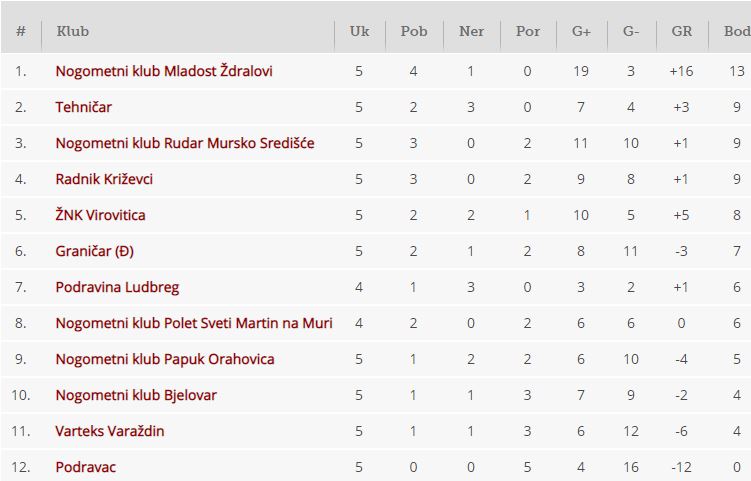Viewport: 751px width, 481px height.
Task: Click the Ner column header
Action: tap(471, 32)
